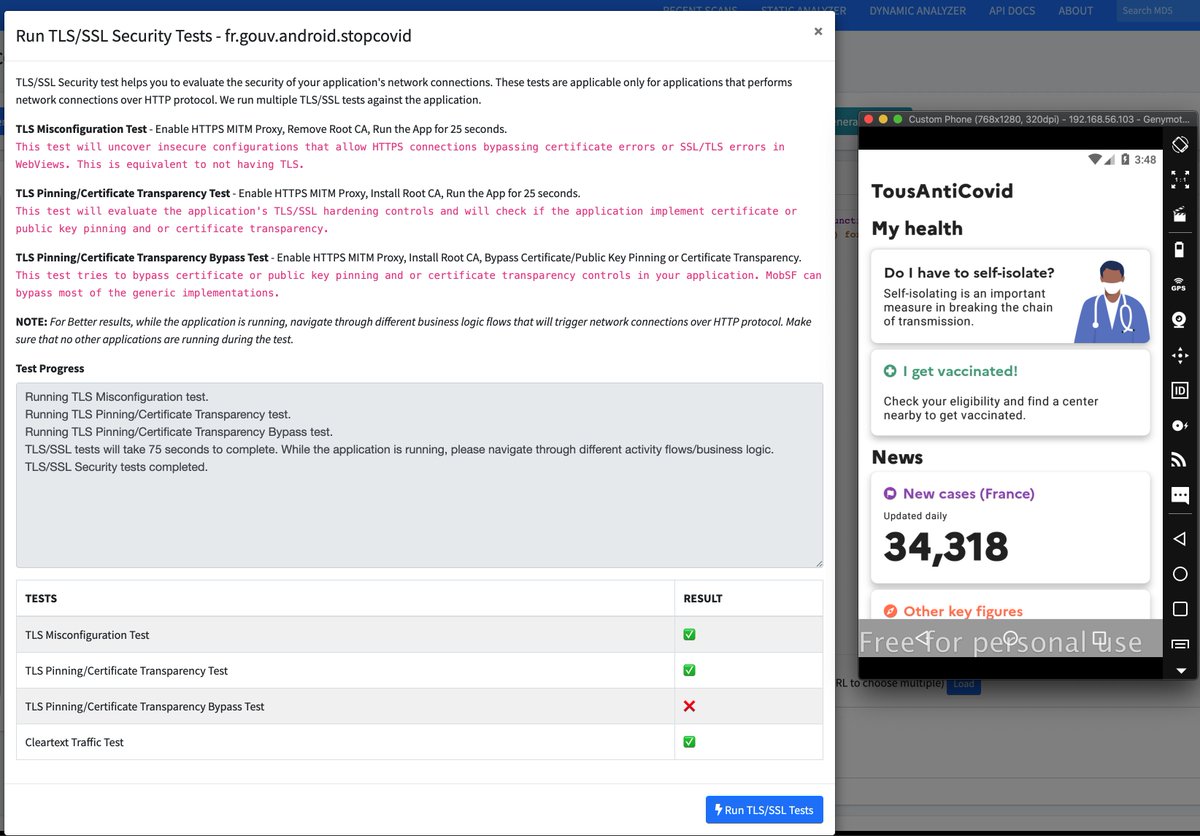This screenshot has width=1200, height=836.
Task: Click the 34,318 cases figure
Action: (946, 547)
